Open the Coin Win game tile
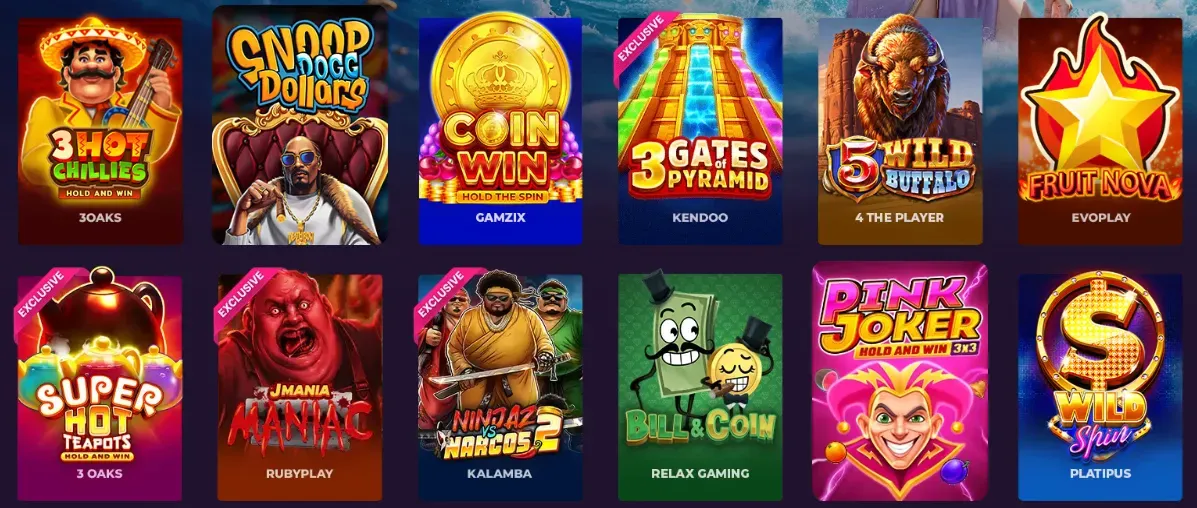 500,131
